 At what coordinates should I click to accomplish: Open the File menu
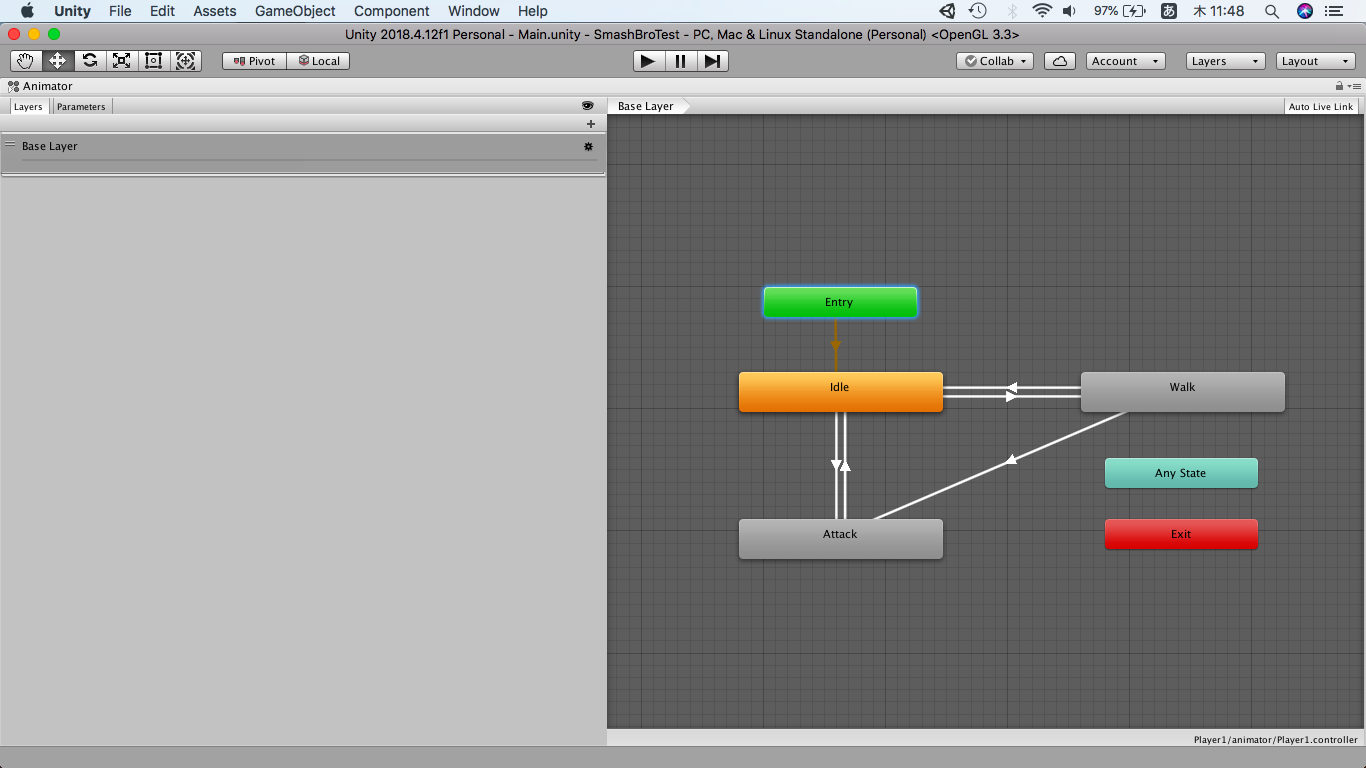[x=120, y=11]
